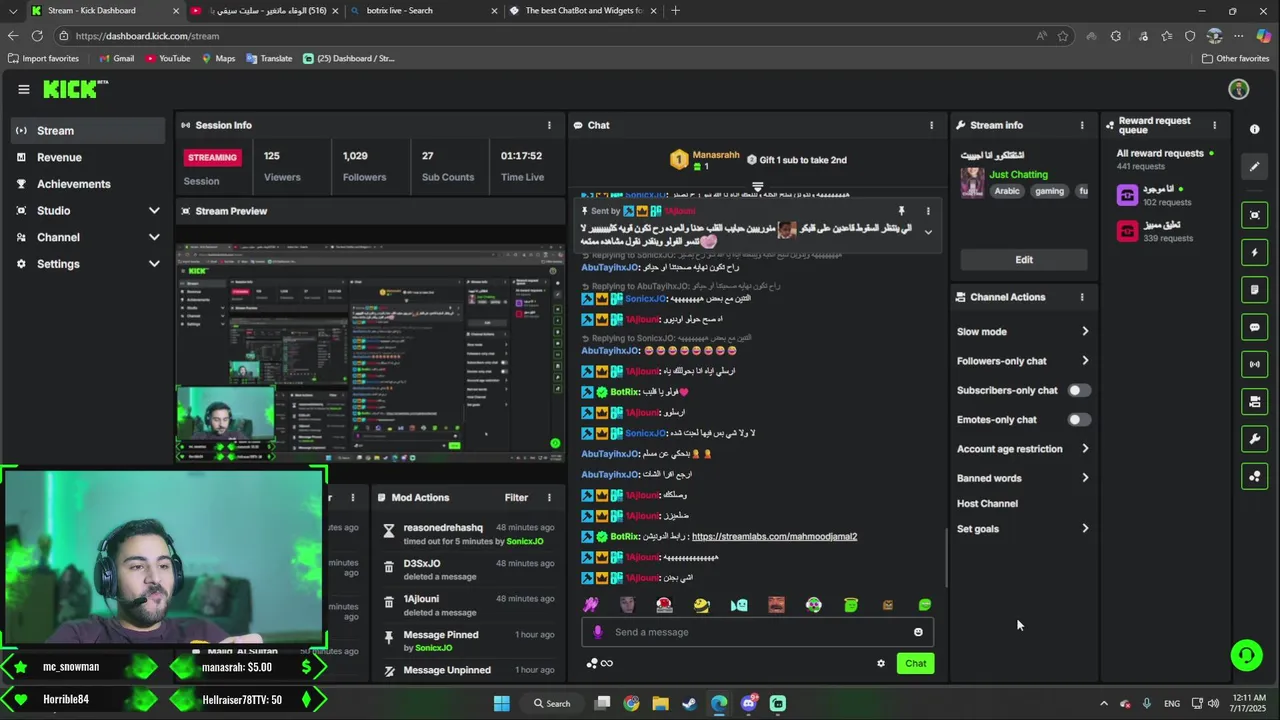Image resolution: width=1280 pixels, height=720 pixels.
Task: Click the Just Chatting category link
Action: [1018, 175]
